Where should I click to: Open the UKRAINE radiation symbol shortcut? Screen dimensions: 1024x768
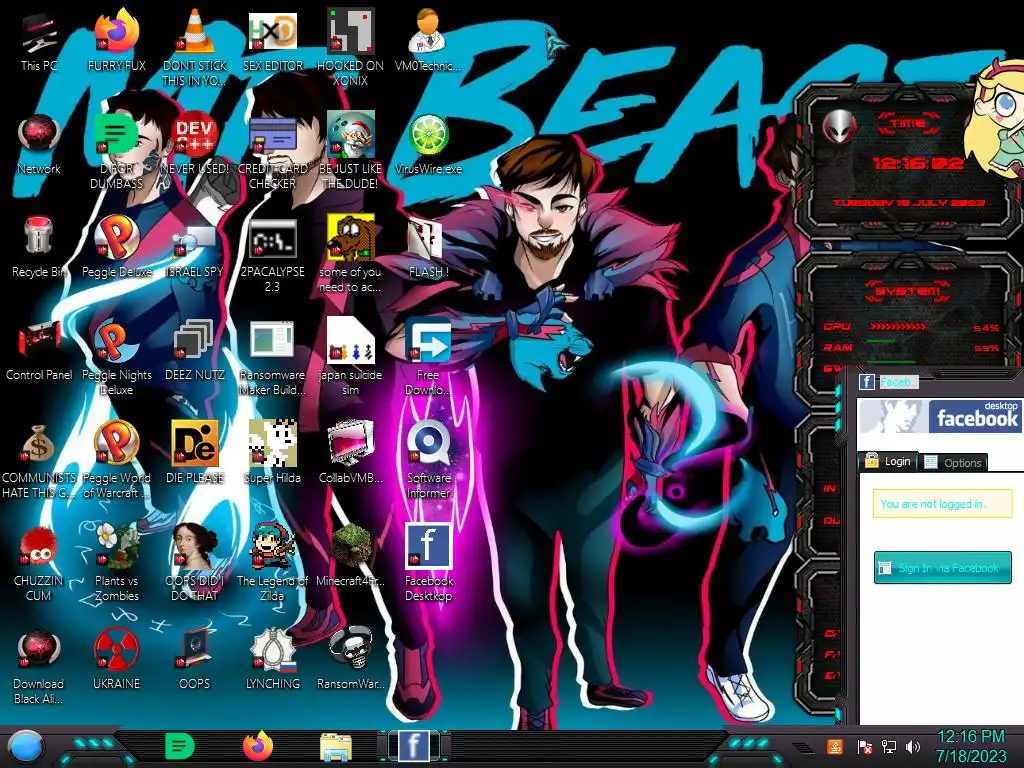pos(117,649)
